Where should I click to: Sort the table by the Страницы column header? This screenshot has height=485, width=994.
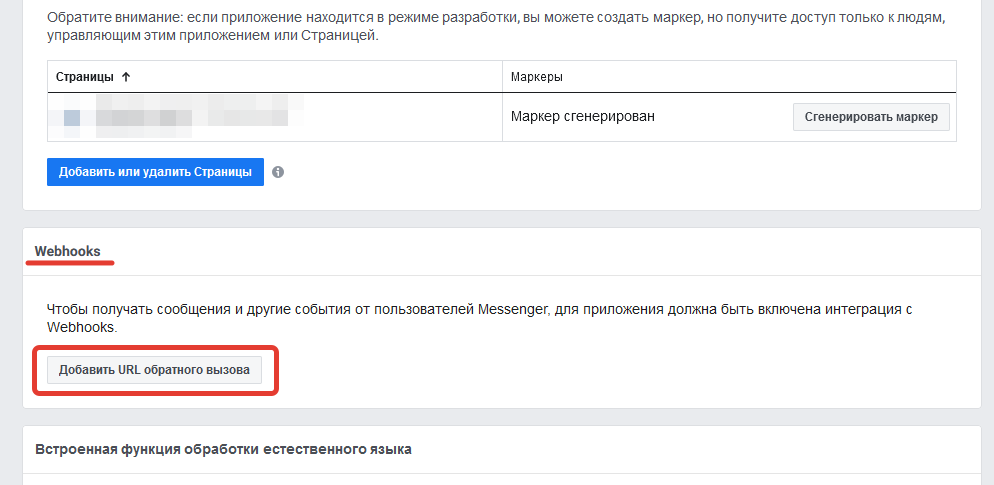[x=85, y=77]
